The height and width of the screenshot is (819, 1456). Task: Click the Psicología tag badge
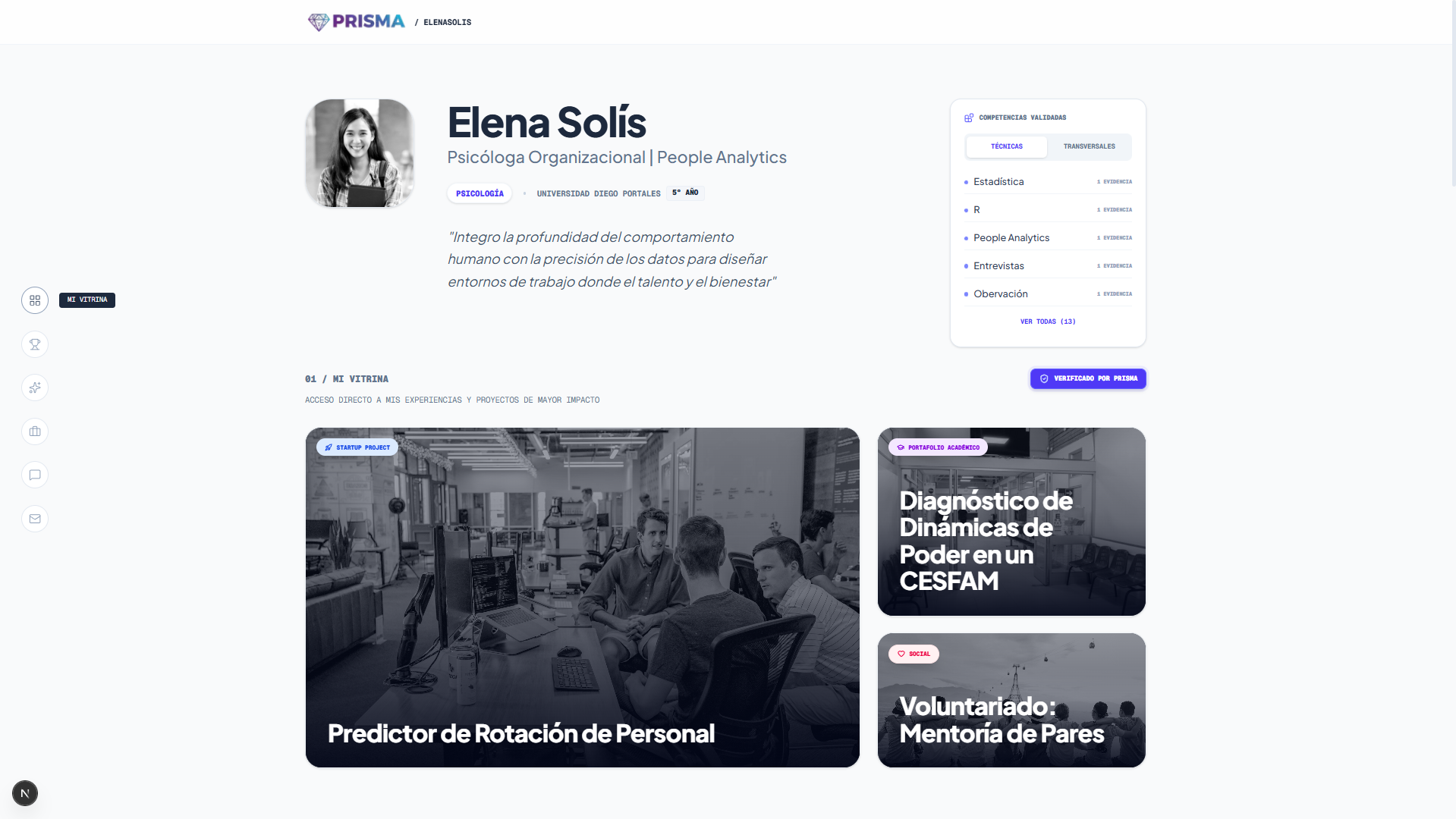480,193
